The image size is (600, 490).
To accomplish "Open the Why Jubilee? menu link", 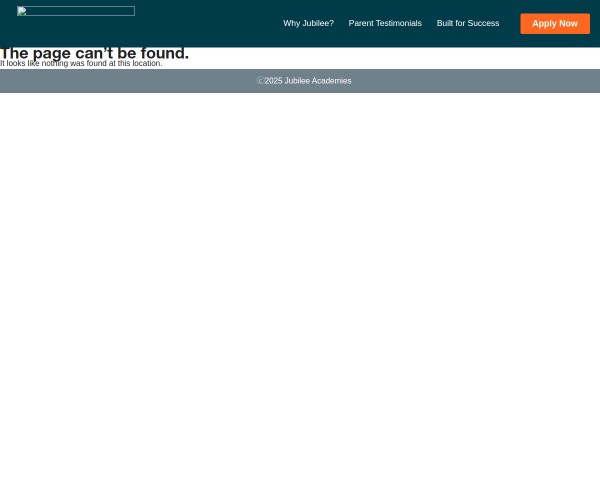I will click(x=308, y=23).
